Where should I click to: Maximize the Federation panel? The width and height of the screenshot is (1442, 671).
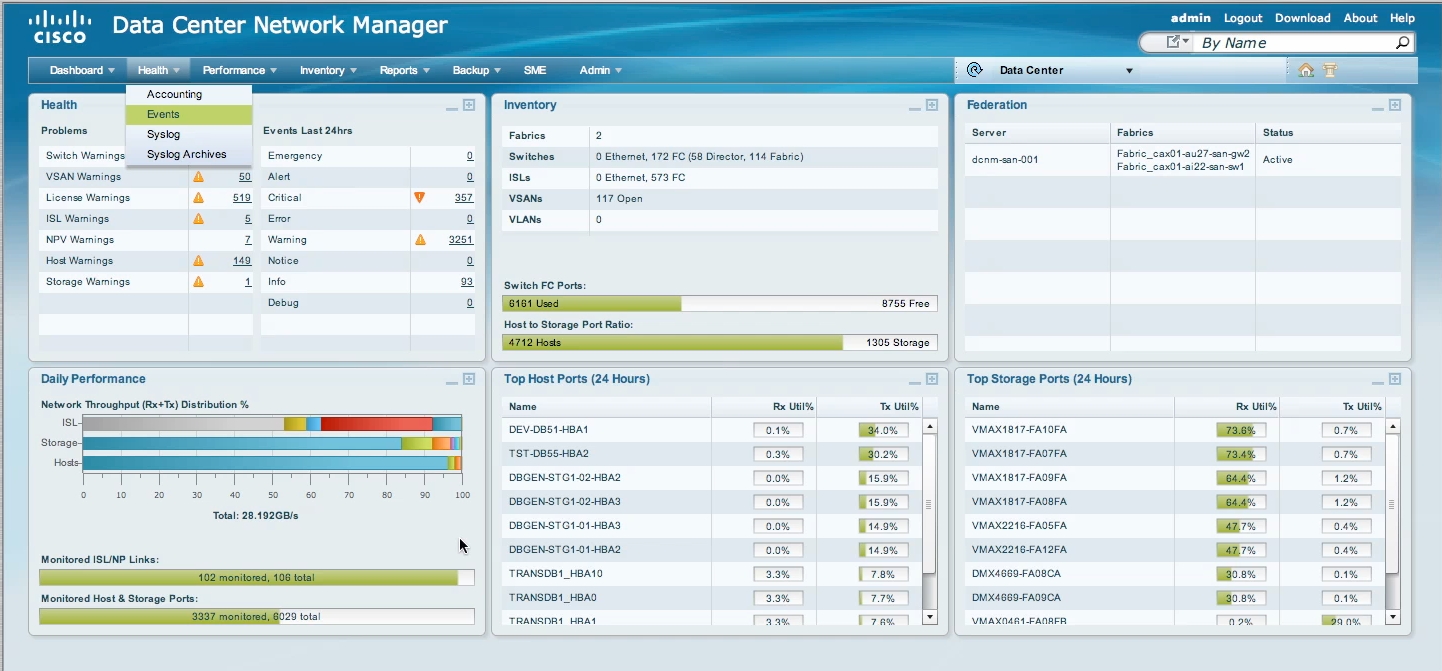1395,105
